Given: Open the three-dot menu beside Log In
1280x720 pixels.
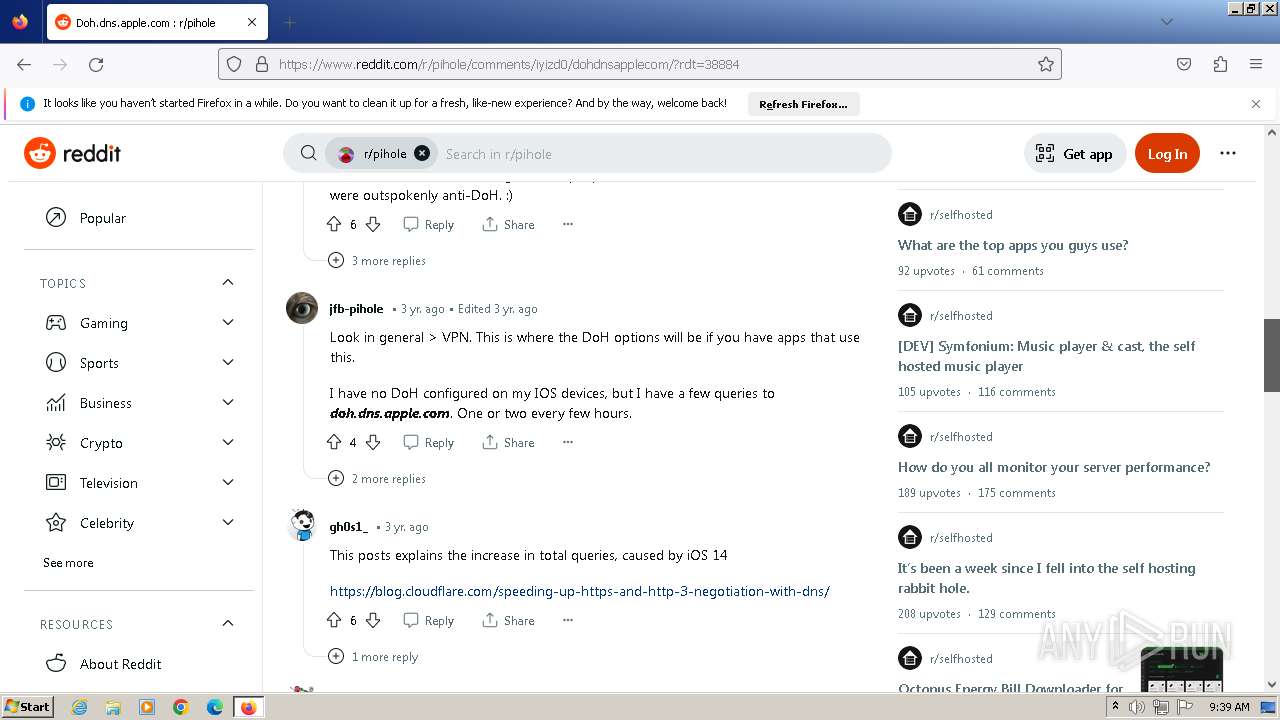Looking at the screenshot, I should coord(1228,153).
